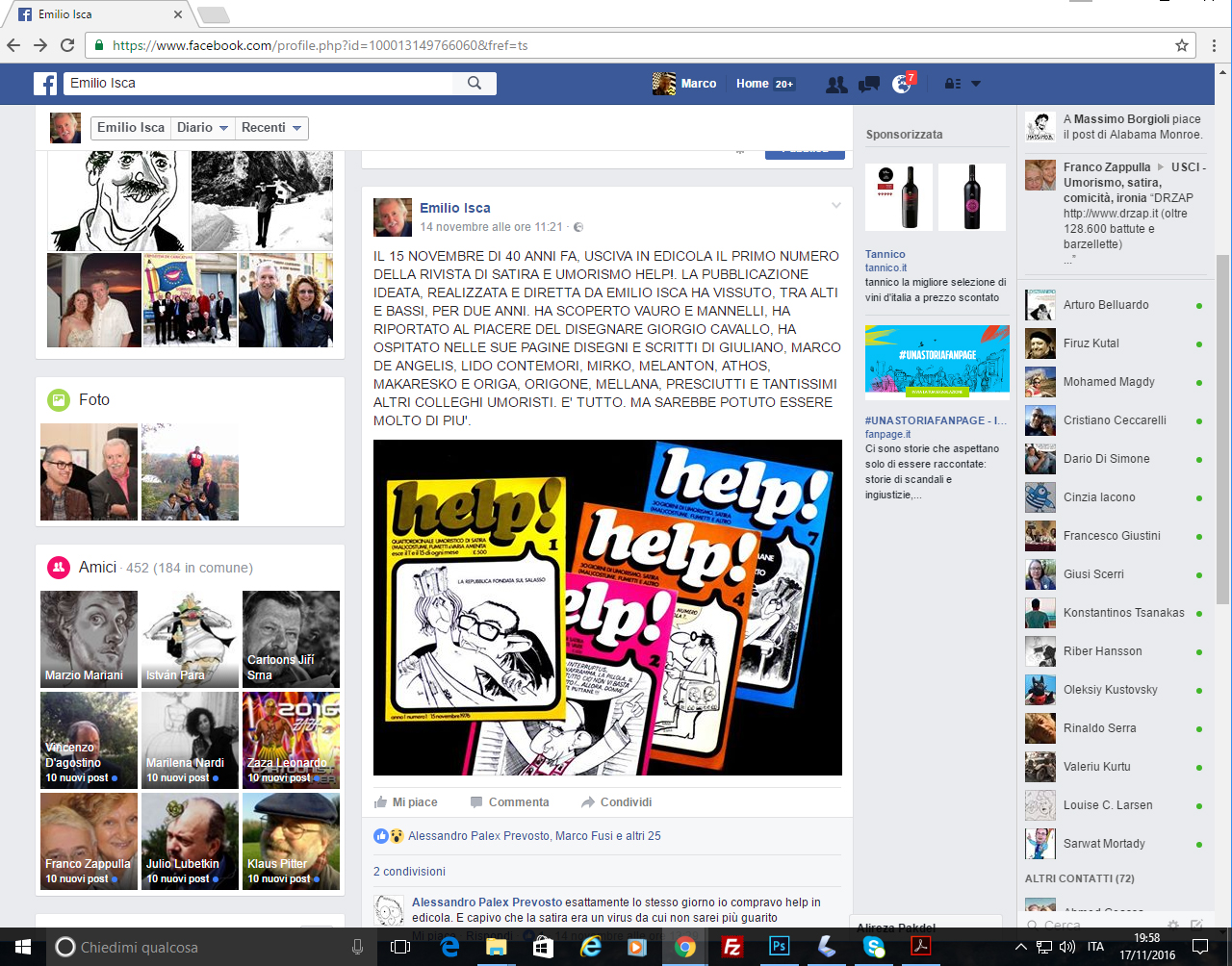
Task: Open Foto section heading
Action: point(94,399)
